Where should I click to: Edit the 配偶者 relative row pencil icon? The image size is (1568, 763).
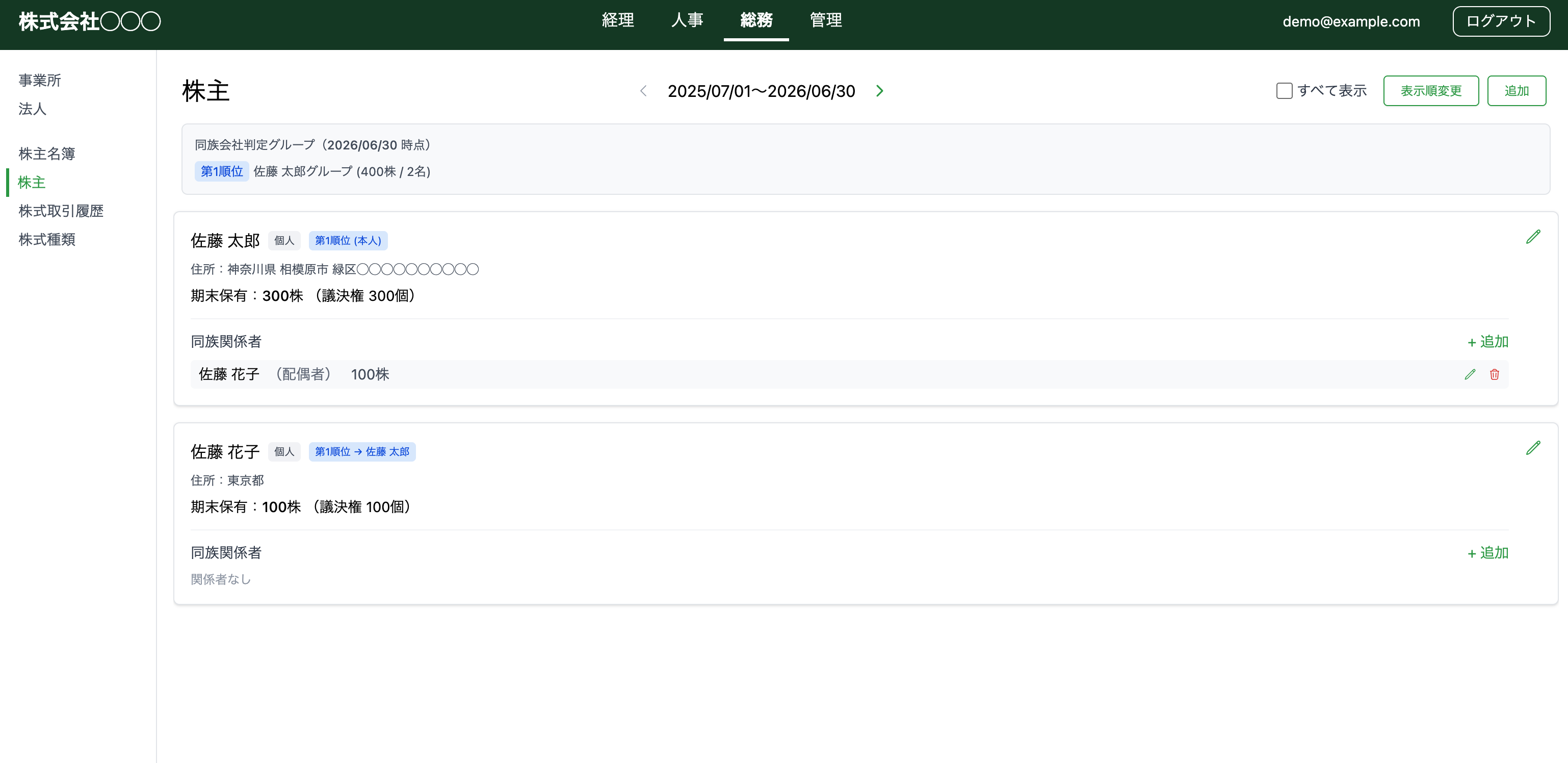coord(1470,374)
